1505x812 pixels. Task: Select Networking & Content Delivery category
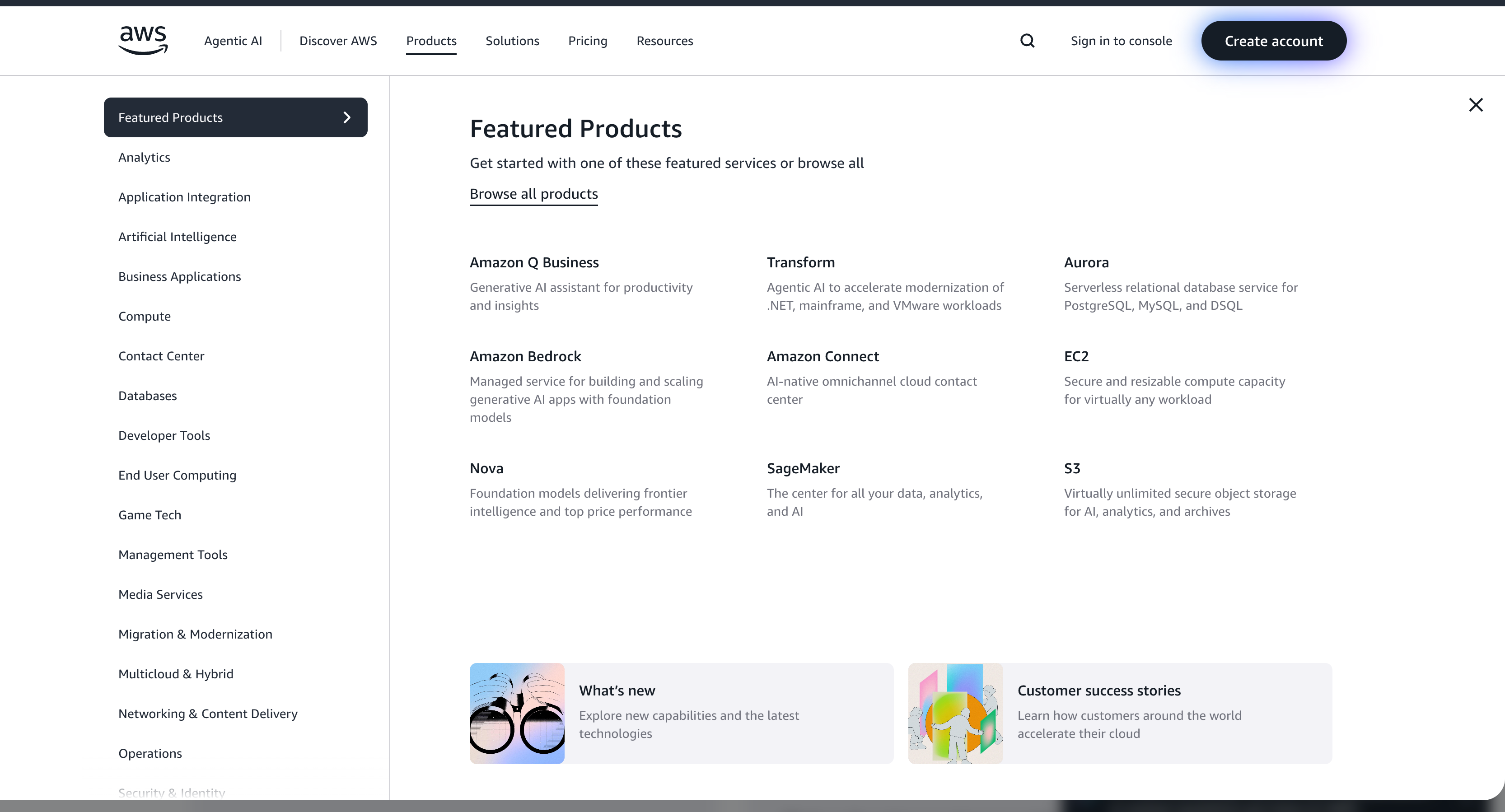click(x=208, y=714)
